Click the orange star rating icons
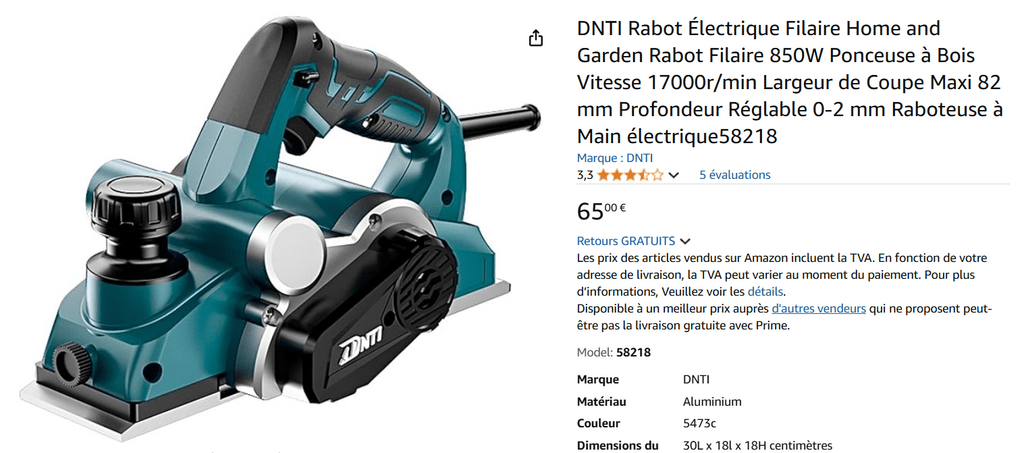Image resolution: width=1024 pixels, height=453 pixels. click(630, 175)
